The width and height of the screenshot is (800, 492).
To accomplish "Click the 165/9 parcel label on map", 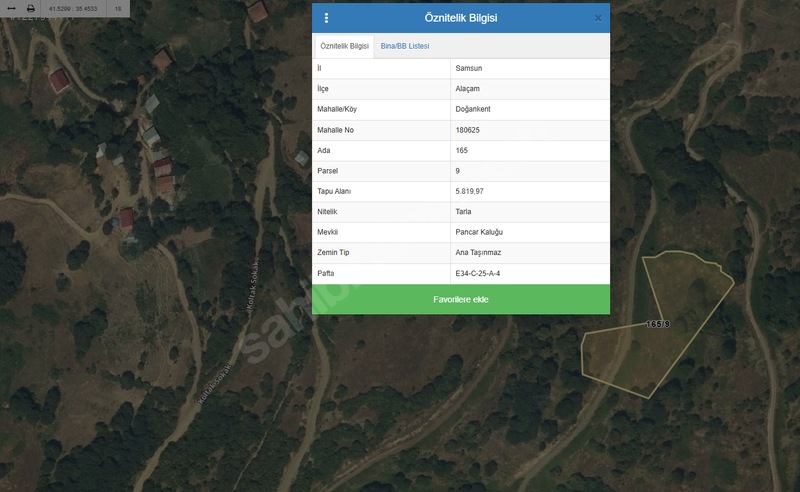I will pos(658,324).
